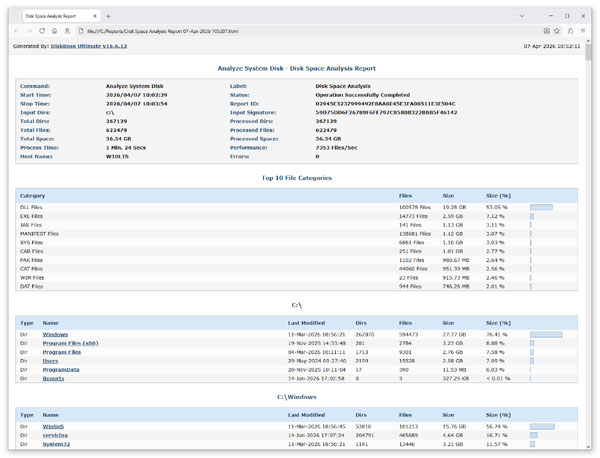Click the C:\Windows section heading
The width and height of the screenshot is (600, 458).
coord(297,397)
